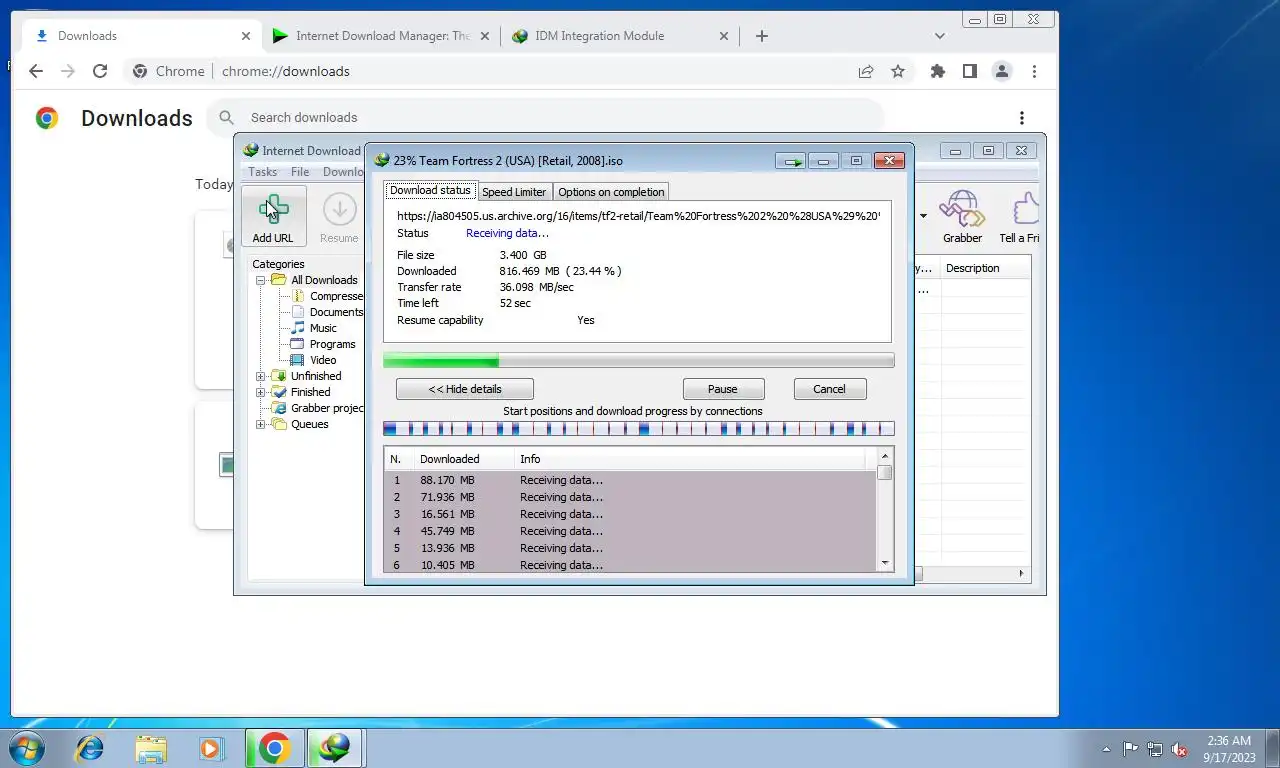The width and height of the screenshot is (1280, 768).
Task: Expand the Unfinished tree node
Action: click(x=261, y=376)
